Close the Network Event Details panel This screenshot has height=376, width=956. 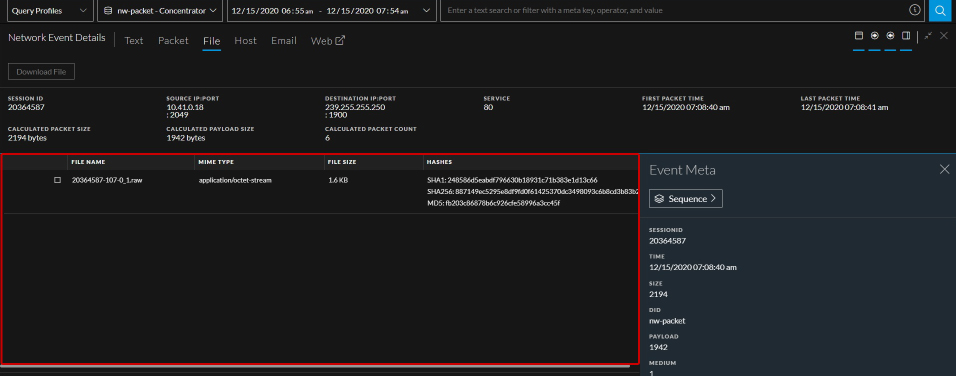pos(944,36)
